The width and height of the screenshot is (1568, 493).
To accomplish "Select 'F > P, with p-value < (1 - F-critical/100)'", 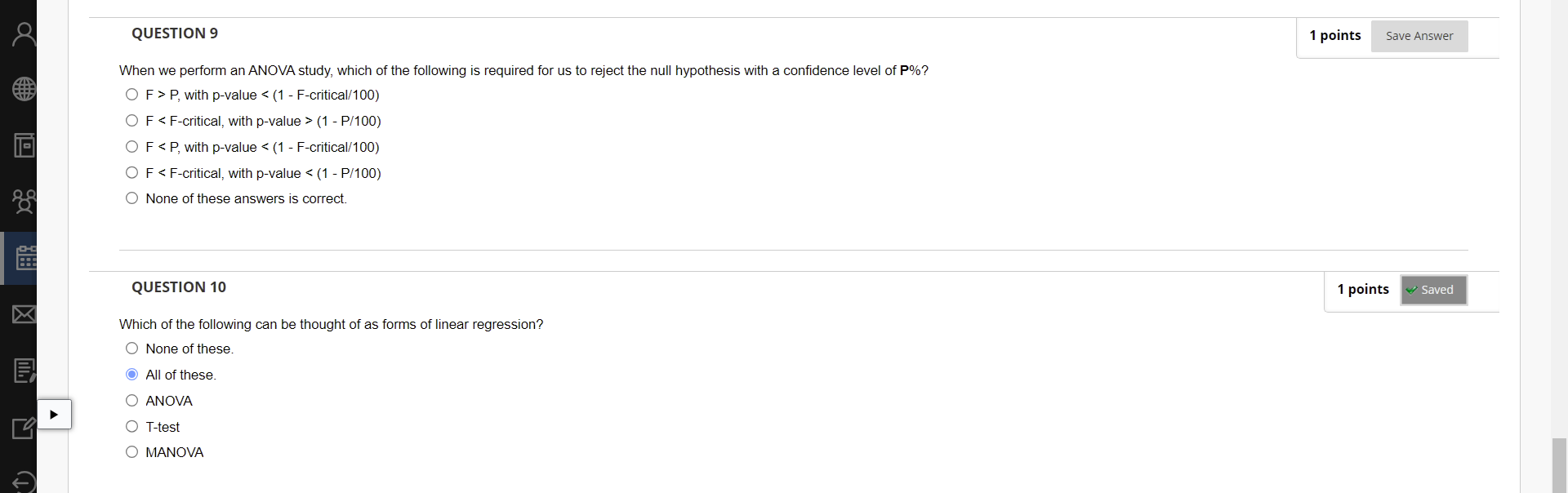I will [131, 95].
